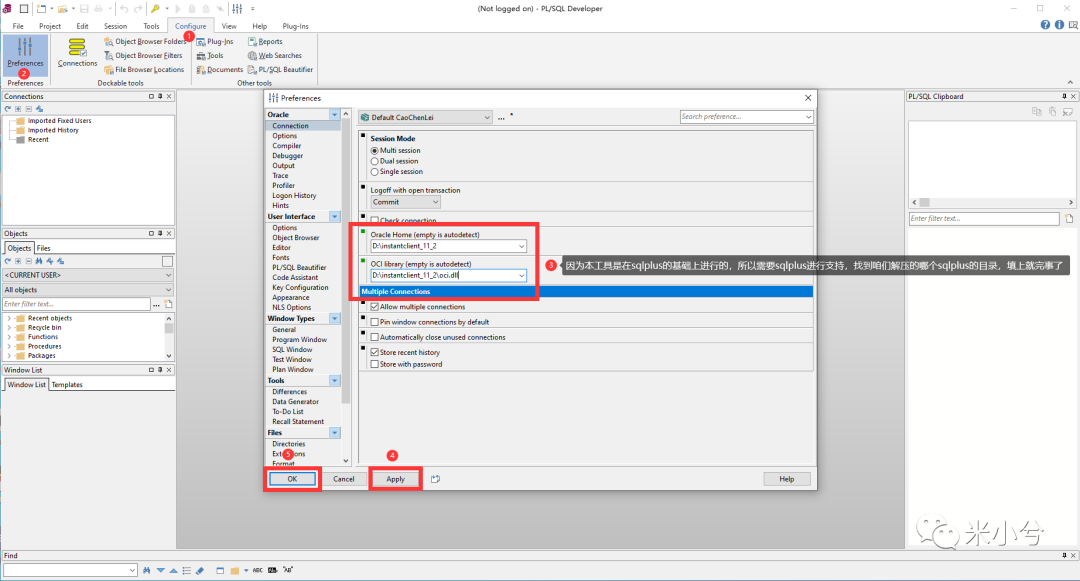The width and height of the screenshot is (1080, 581).
Task: Open File Browser Locations
Action: [144, 70]
